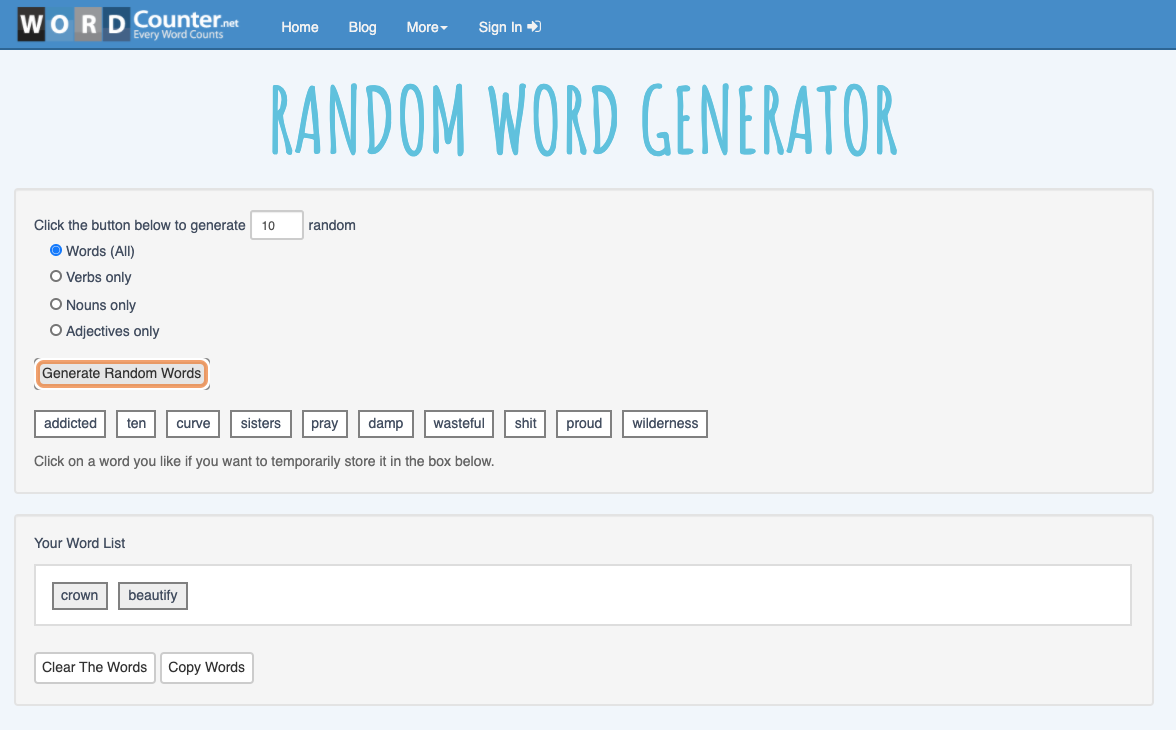This screenshot has width=1176, height=730.
Task: Select the Nouns only radio button
Action: click(56, 304)
